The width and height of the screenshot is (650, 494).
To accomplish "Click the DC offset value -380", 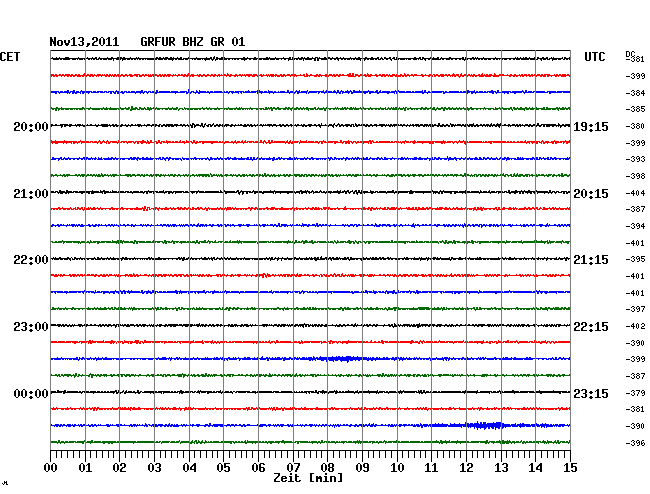I will [x=635, y=126].
